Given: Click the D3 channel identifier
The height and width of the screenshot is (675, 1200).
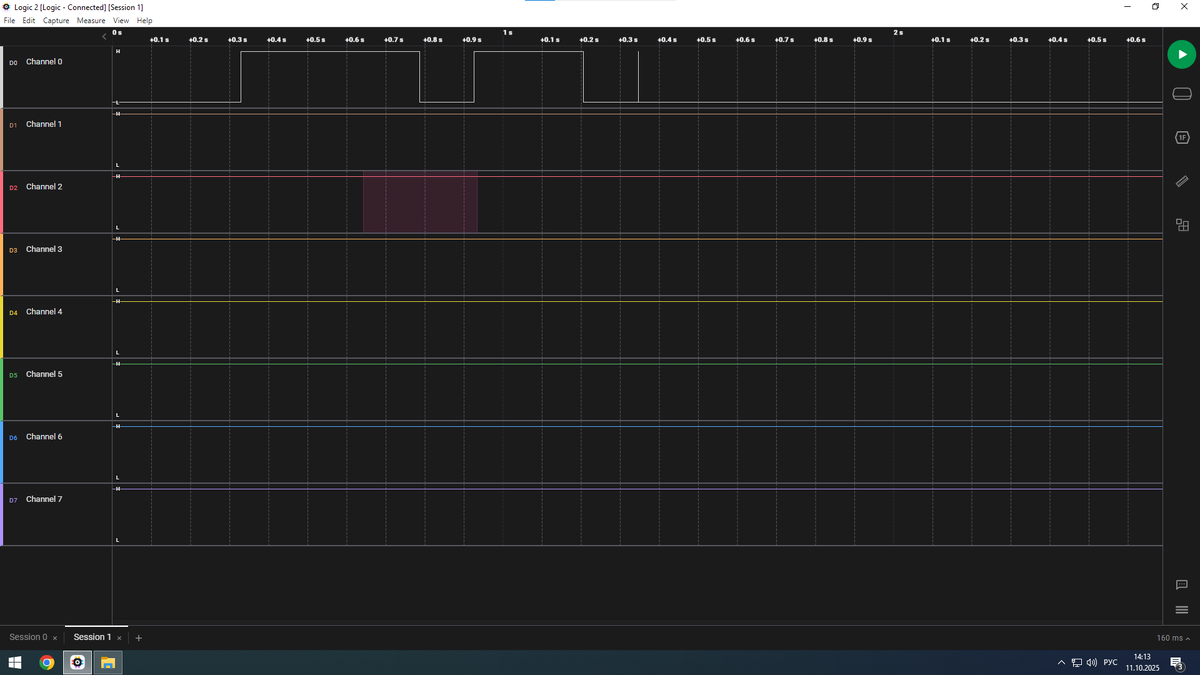Looking at the screenshot, I should (14, 250).
